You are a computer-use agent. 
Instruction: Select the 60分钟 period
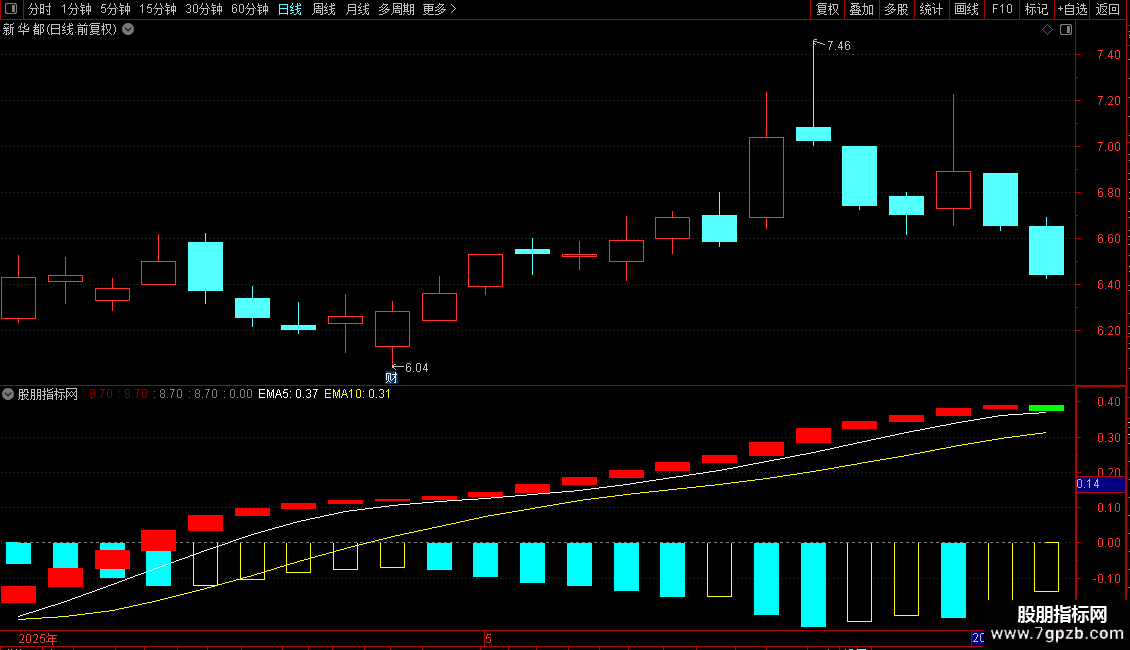(x=250, y=9)
